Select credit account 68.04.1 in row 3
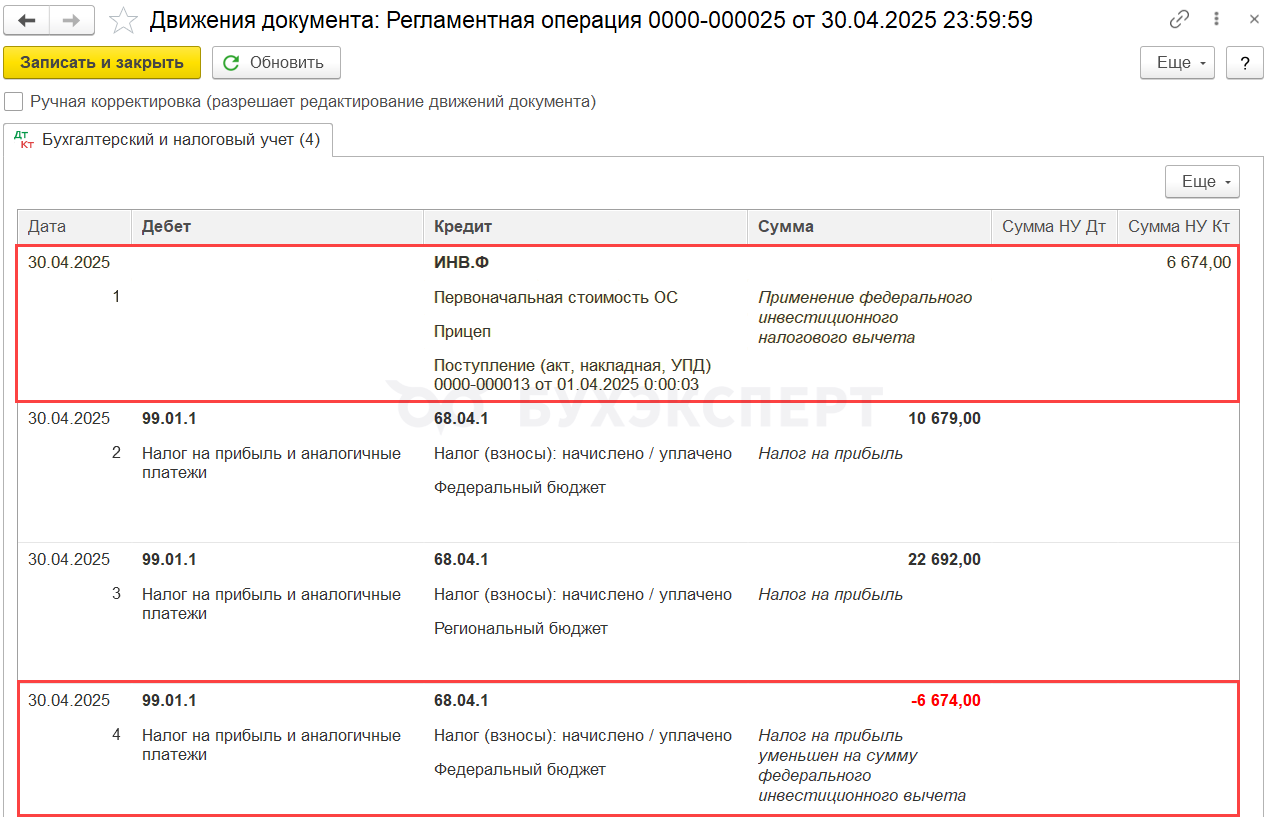Image resolution: width=1268 pixels, height=817 pixels. (461, 559)
